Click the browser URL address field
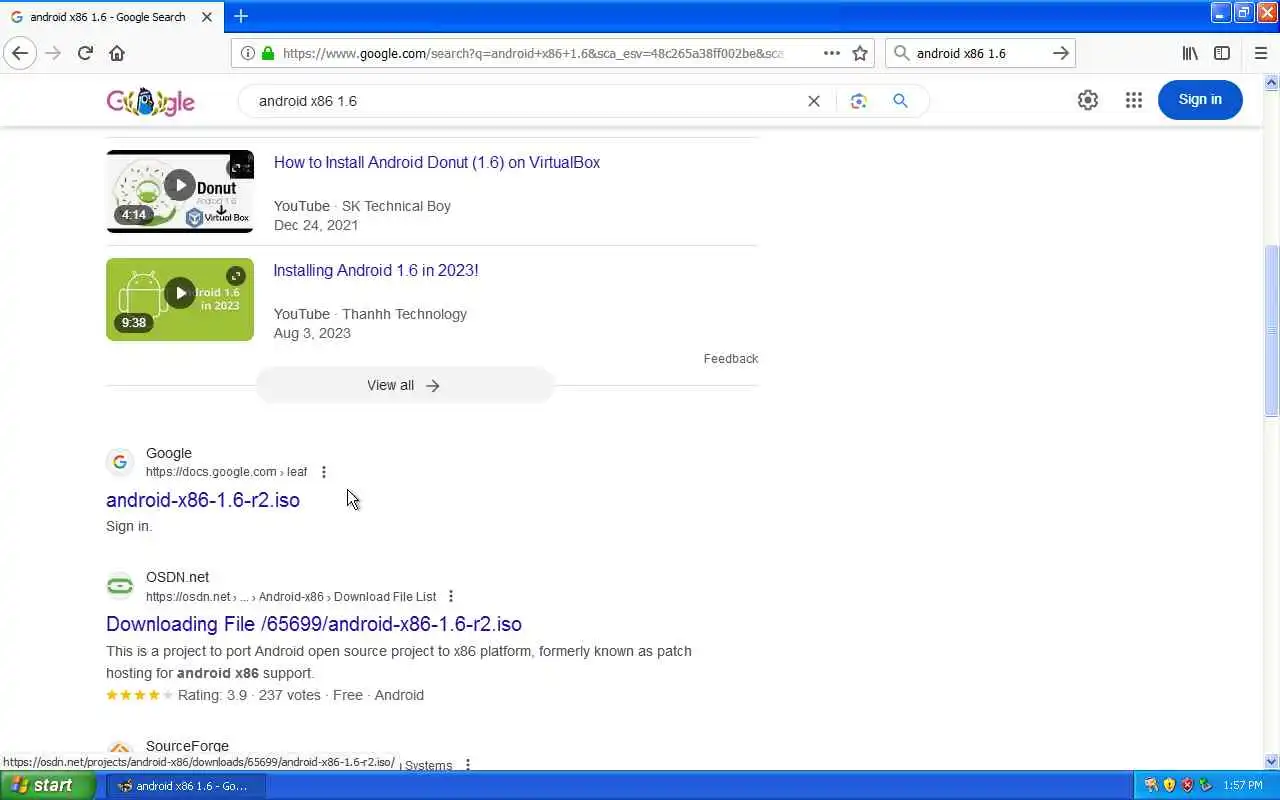Screen dimensions: 1280x800 [x=533, y=53]
